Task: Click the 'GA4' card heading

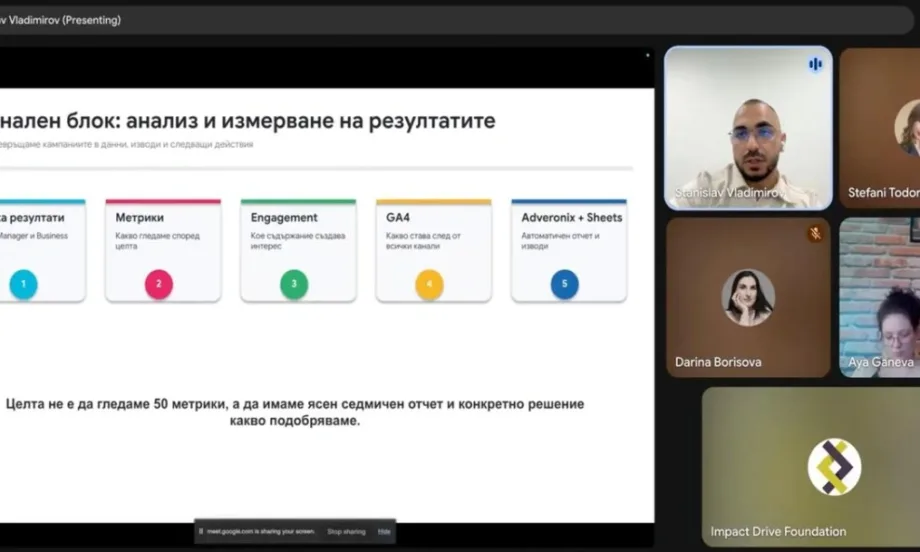Action: pos(398,218)
